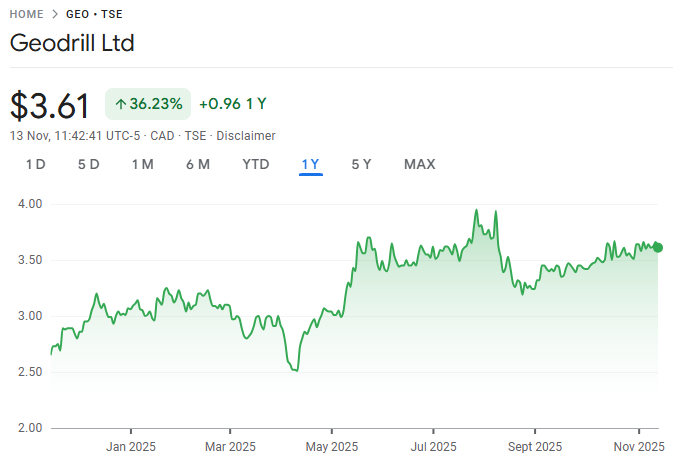Click the Jul 2025 axis label
Viewport: 673px width, 463px height.
point(434,447)
